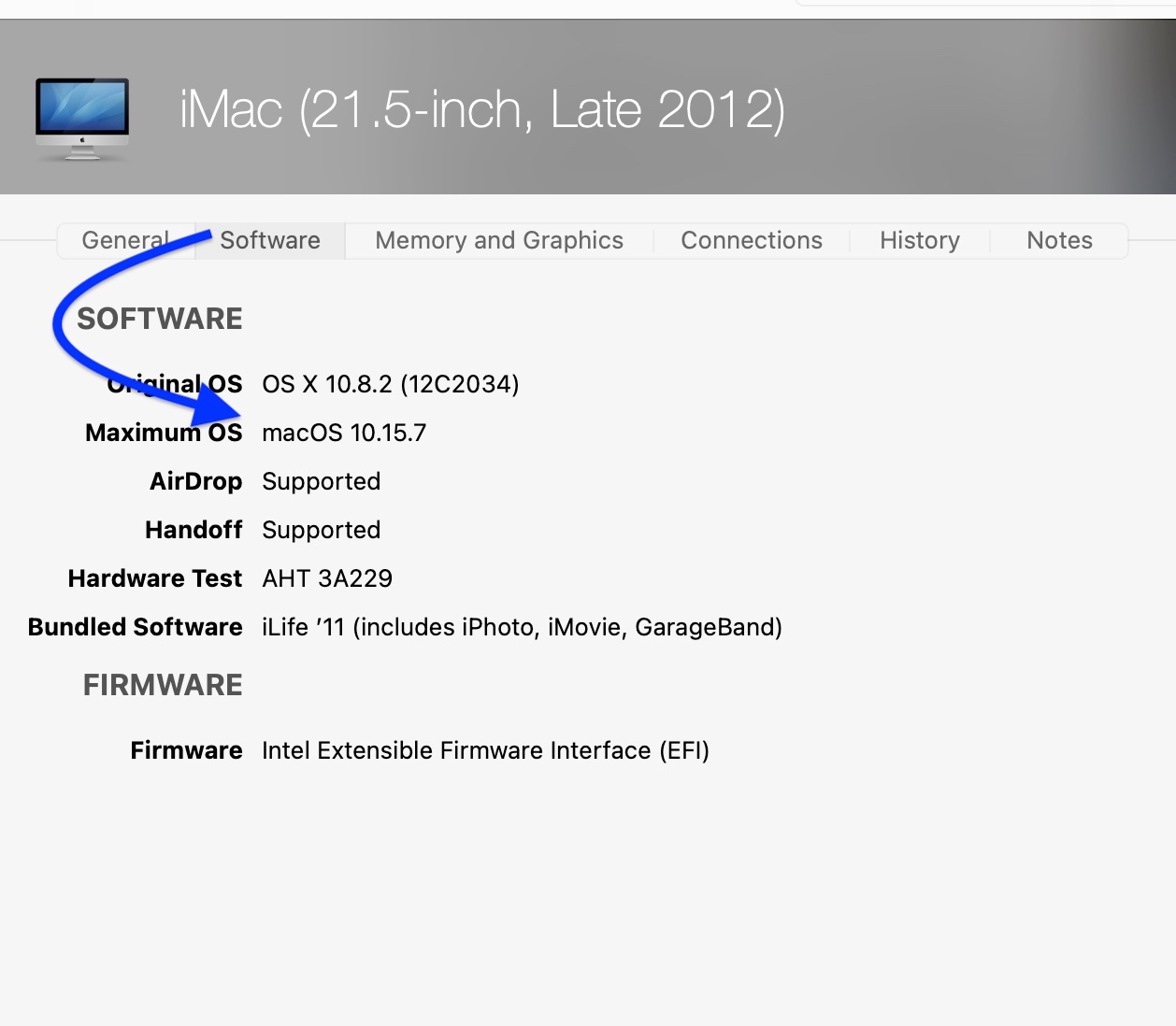Switch to the General tab
Viewport: 1176px width, 1026px height.
126,241
